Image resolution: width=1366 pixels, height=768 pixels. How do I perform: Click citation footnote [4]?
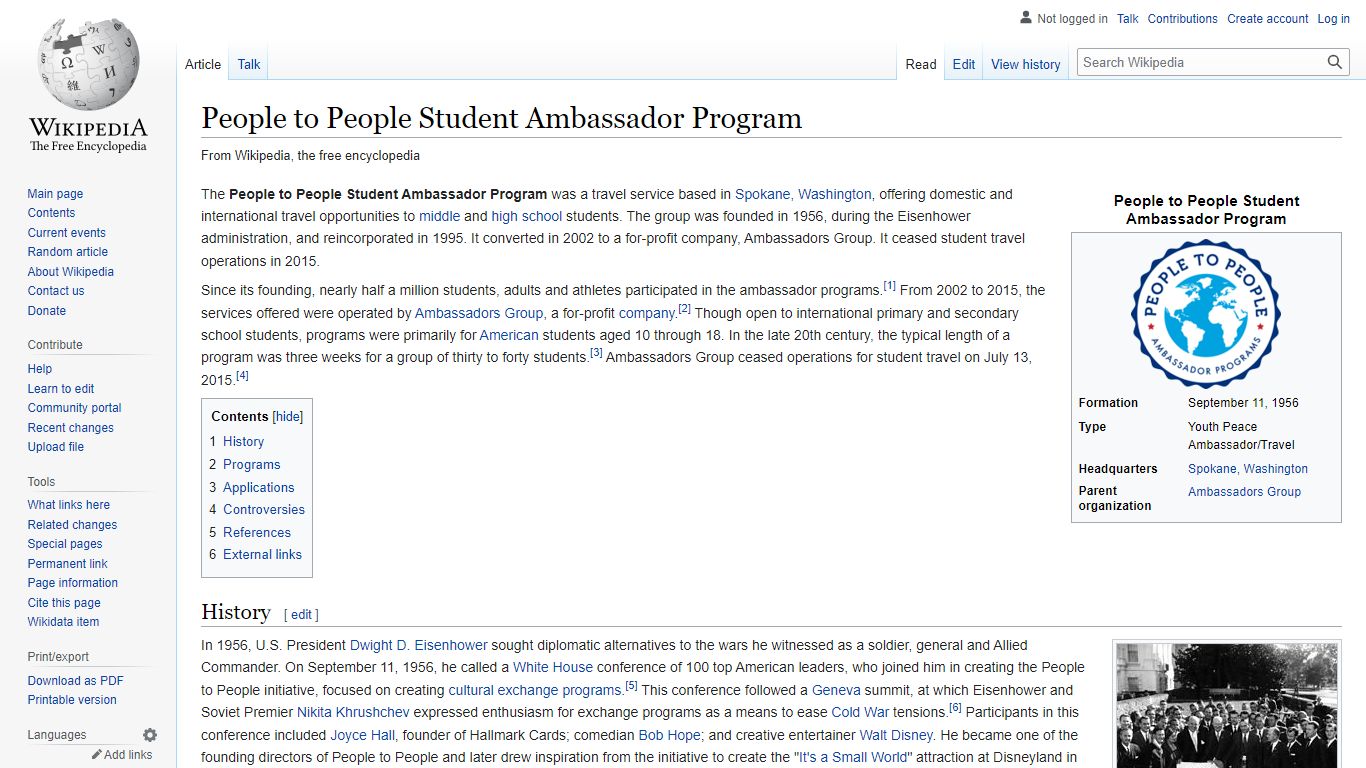(242, 376)
